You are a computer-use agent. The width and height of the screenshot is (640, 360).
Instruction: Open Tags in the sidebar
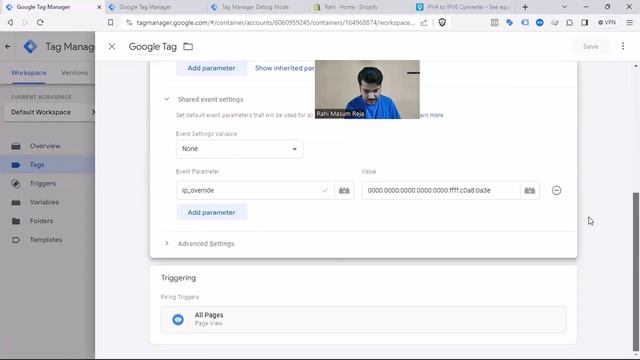37,165
